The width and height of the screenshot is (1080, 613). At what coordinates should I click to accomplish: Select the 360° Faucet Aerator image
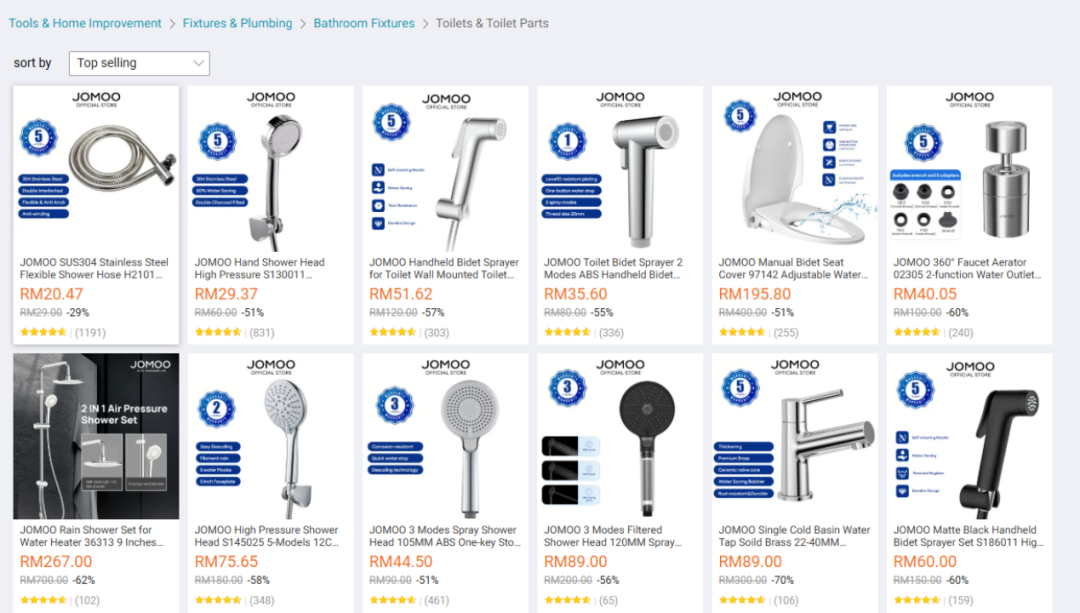click(x=970, y=169)
